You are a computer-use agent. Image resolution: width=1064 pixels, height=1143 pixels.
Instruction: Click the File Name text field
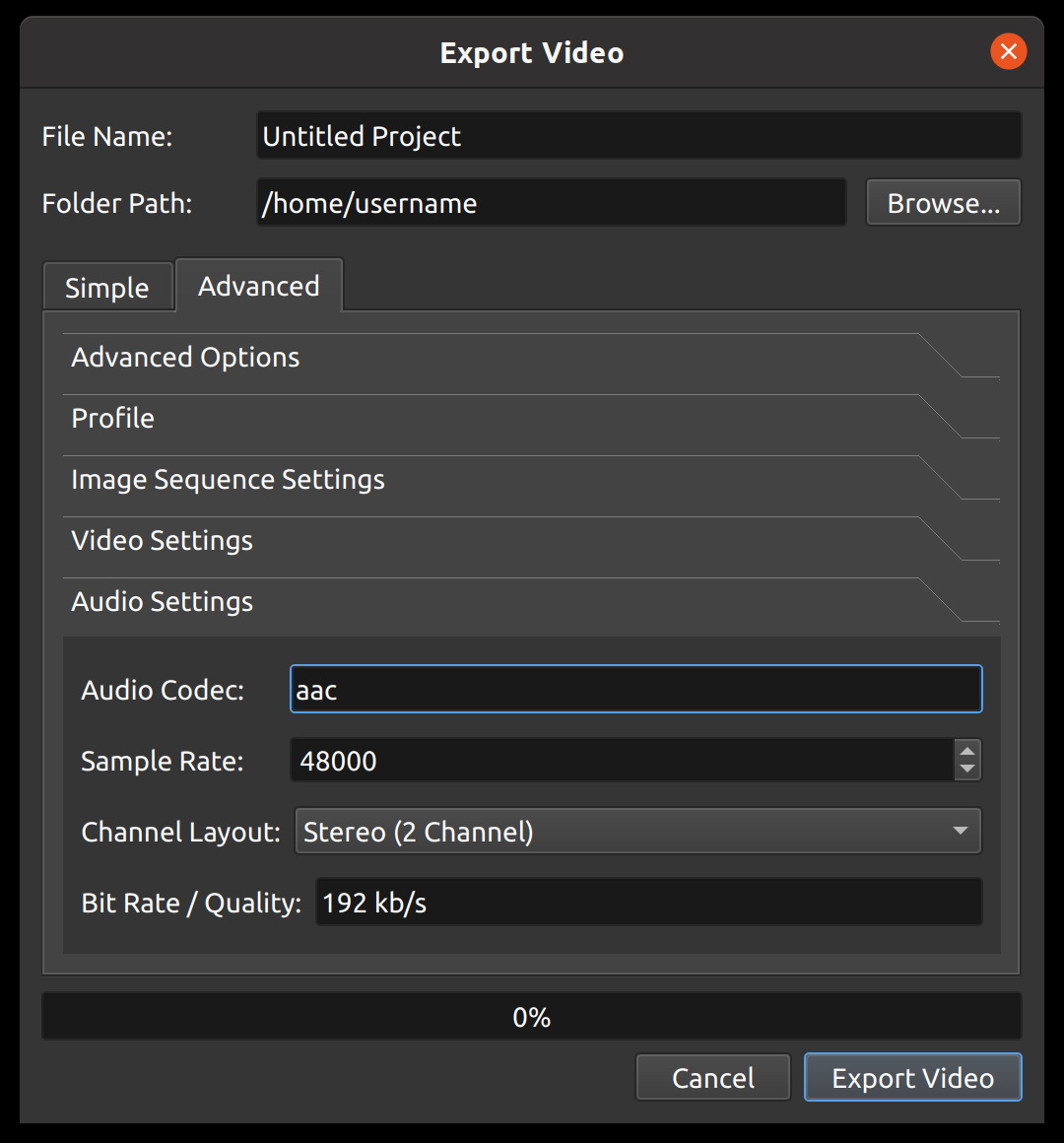click(x=638, y=136)
